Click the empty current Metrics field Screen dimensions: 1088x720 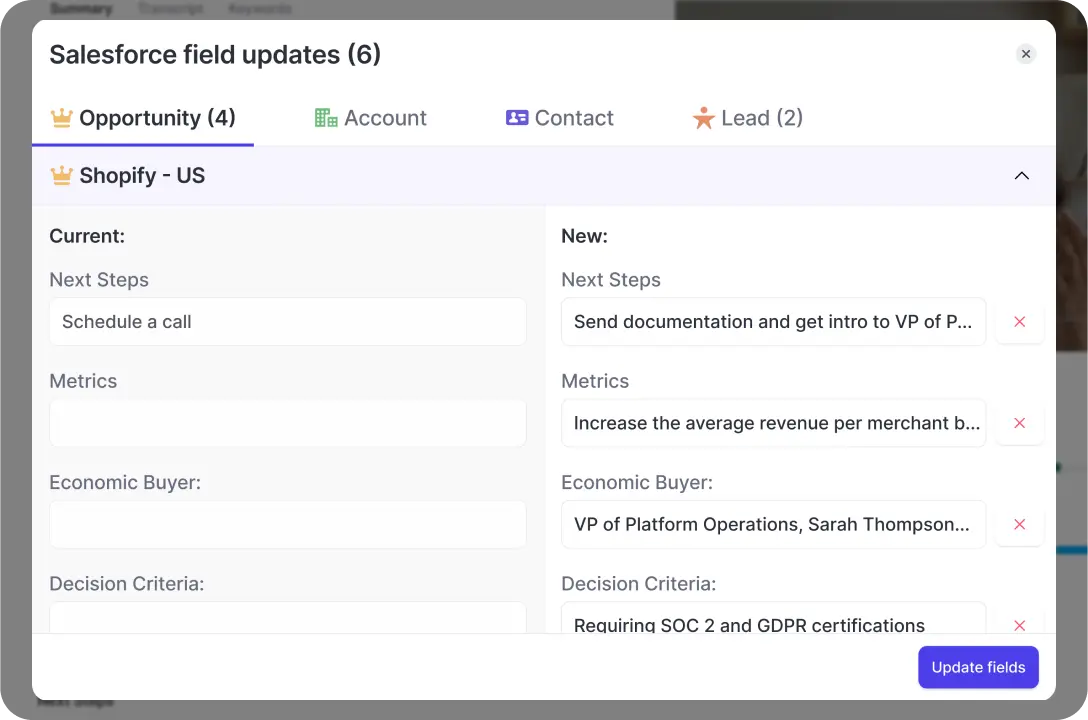pyautogui.click(x=287, y=423)
